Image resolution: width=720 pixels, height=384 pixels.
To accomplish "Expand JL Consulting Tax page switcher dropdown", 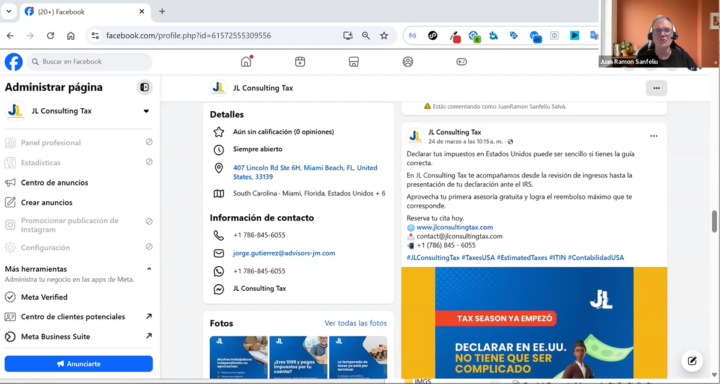I will click(146, 111).
